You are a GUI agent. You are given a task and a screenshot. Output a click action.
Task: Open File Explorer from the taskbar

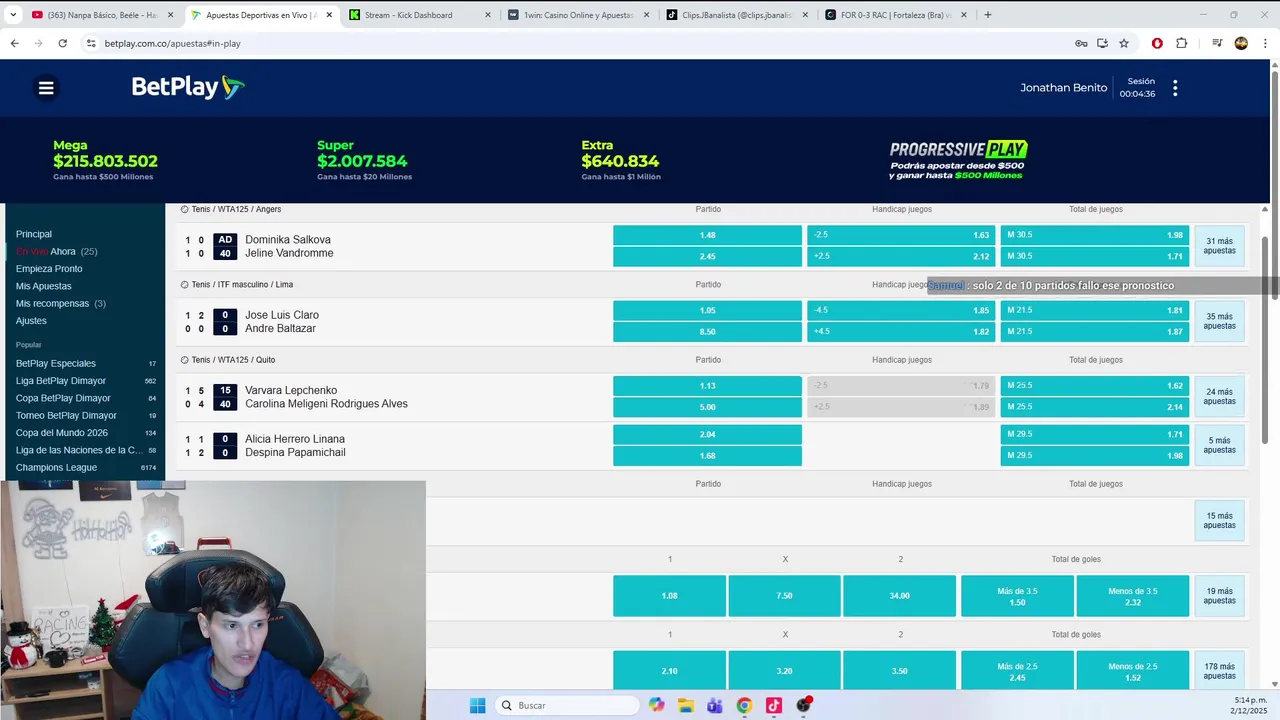click(686, 705)
